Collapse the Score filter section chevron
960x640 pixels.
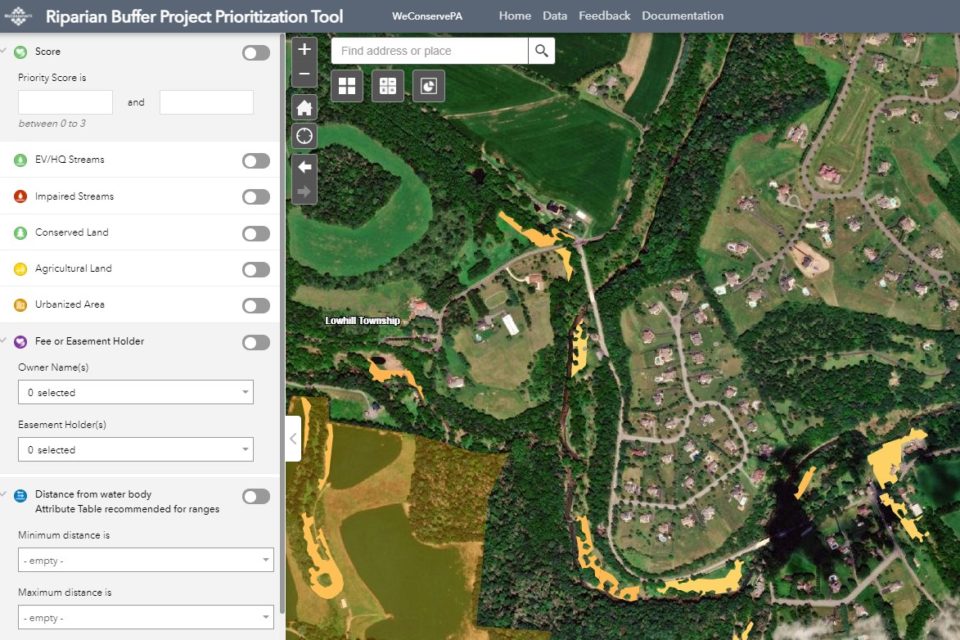pos(4,51)
